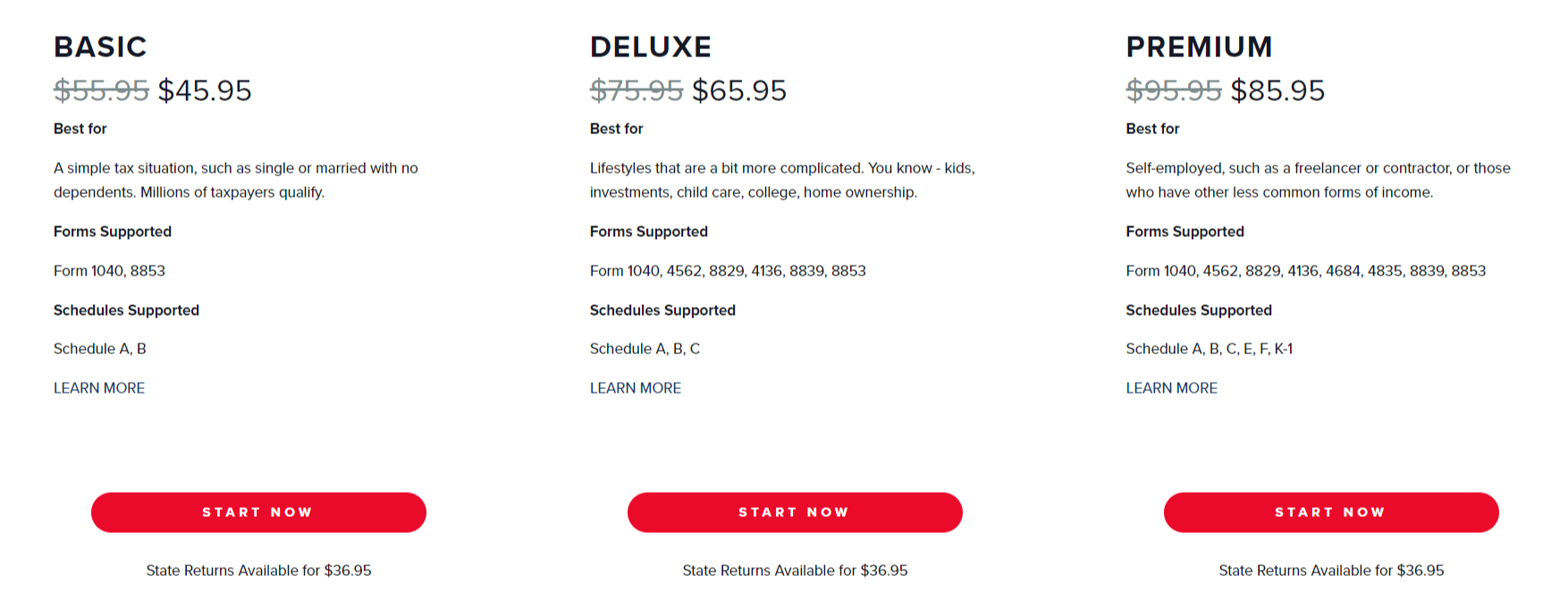
Task: Click Forms Supported under the Deluxe plan
Action: coord(648,232)
